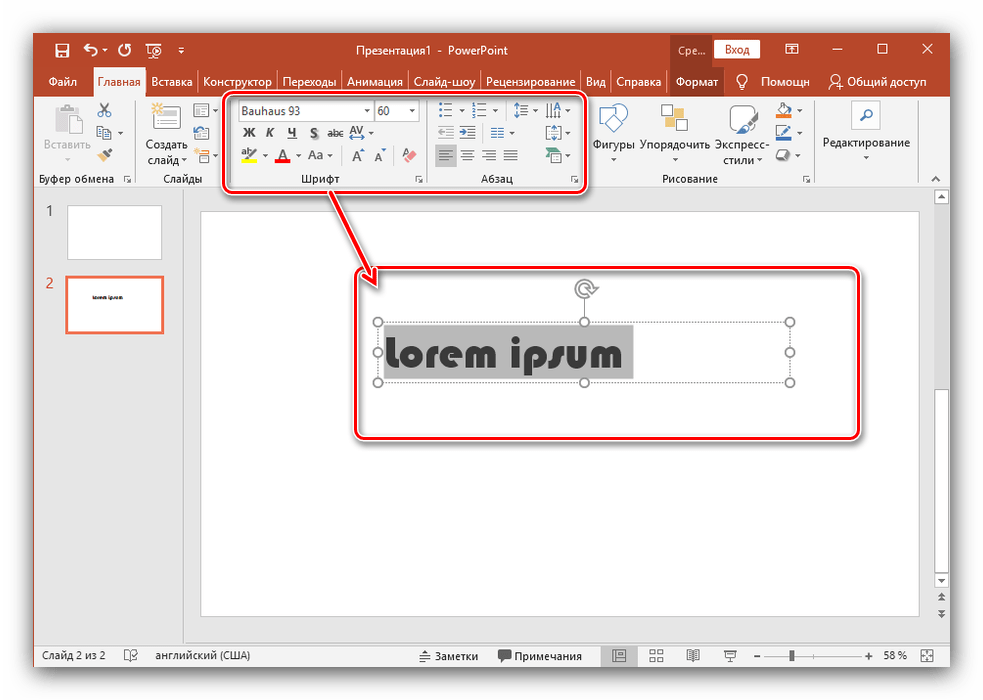This screenshot has width=983, height=700.
Task: Click Вход sign-in button
Action: pyautogui.click(x=737, y=50)
